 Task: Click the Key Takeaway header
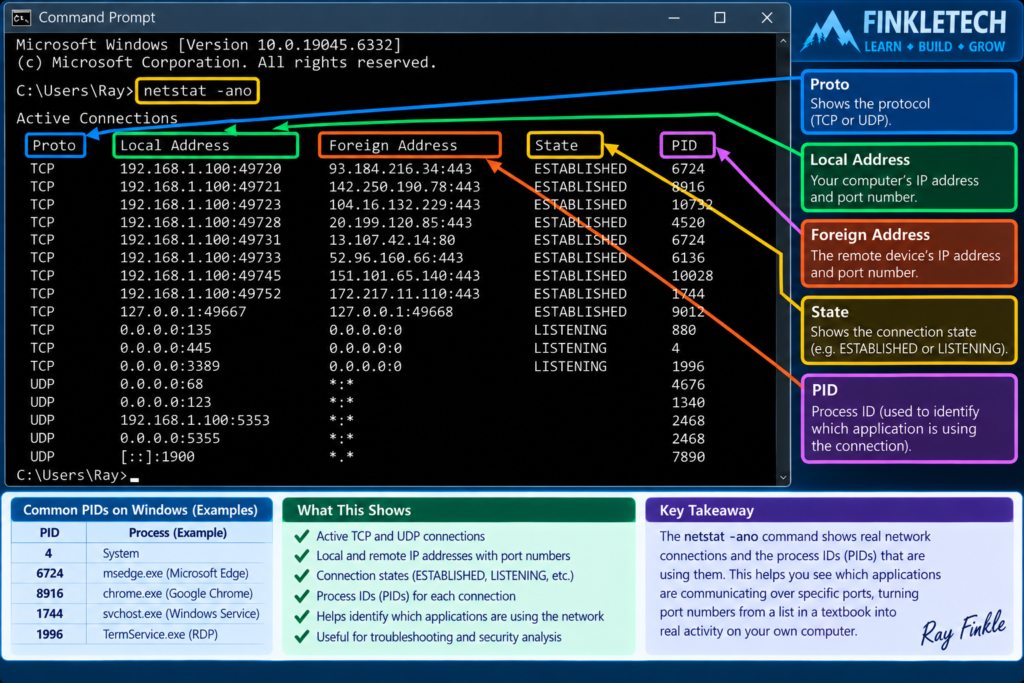pos(829,510)
